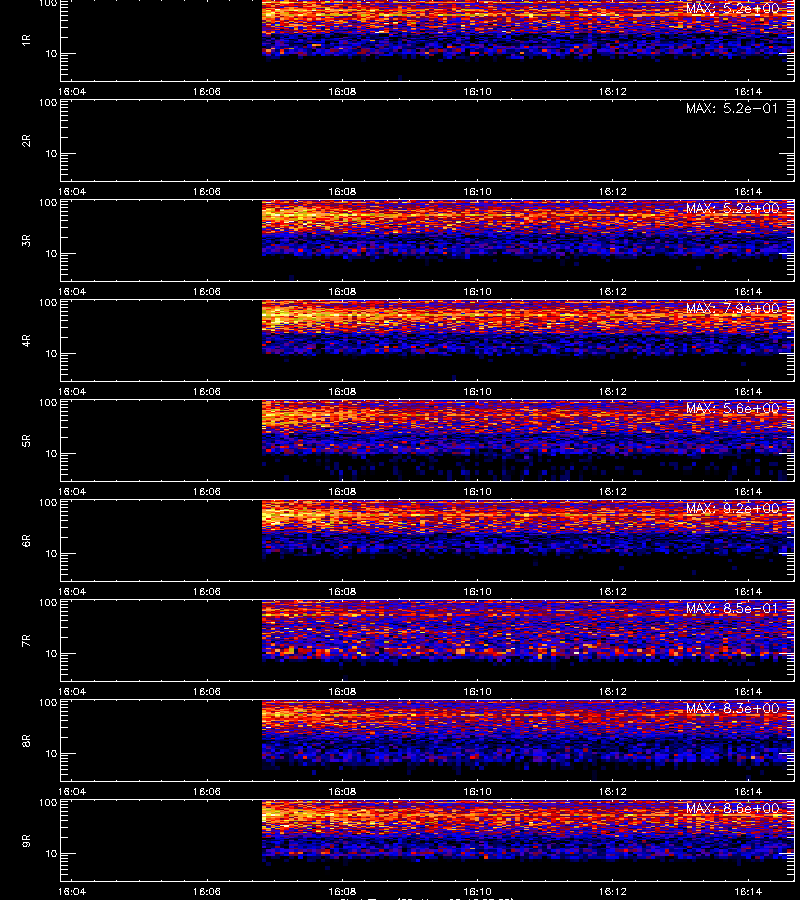Click the MAX: 7.9e+00 label
800x900 pixels.
pos(732,308)
